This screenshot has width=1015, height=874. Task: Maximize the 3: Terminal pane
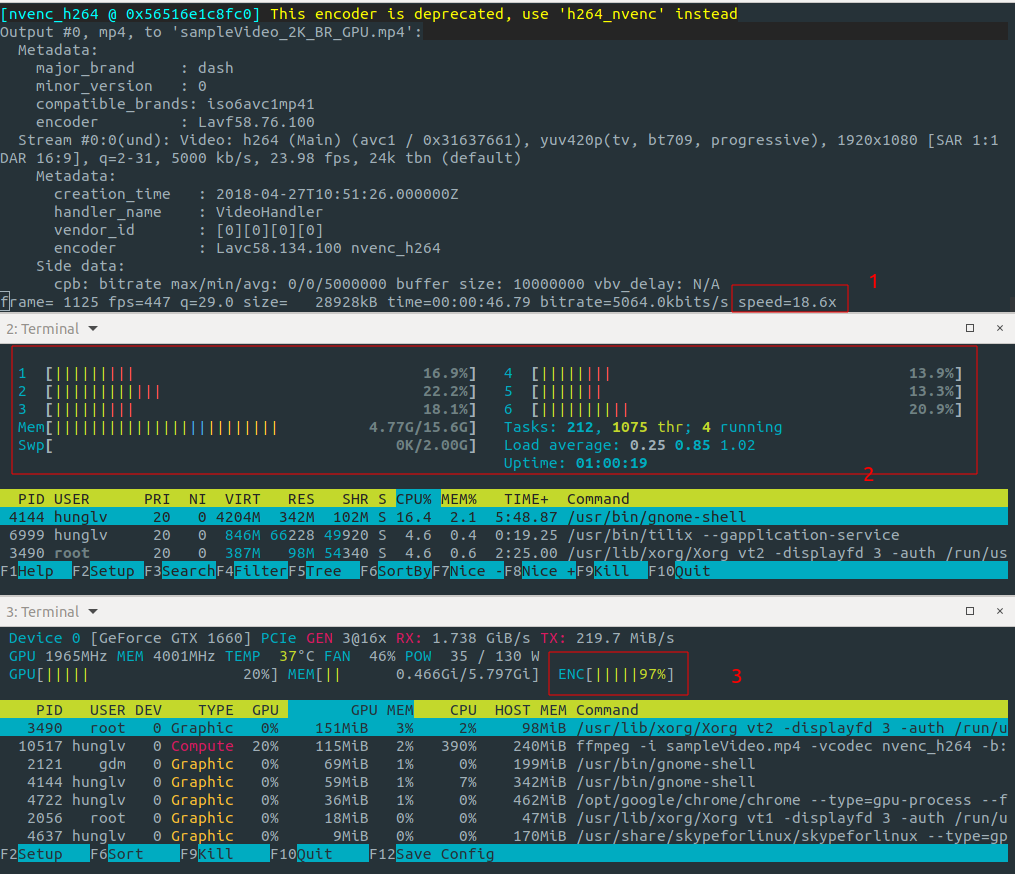969,611
